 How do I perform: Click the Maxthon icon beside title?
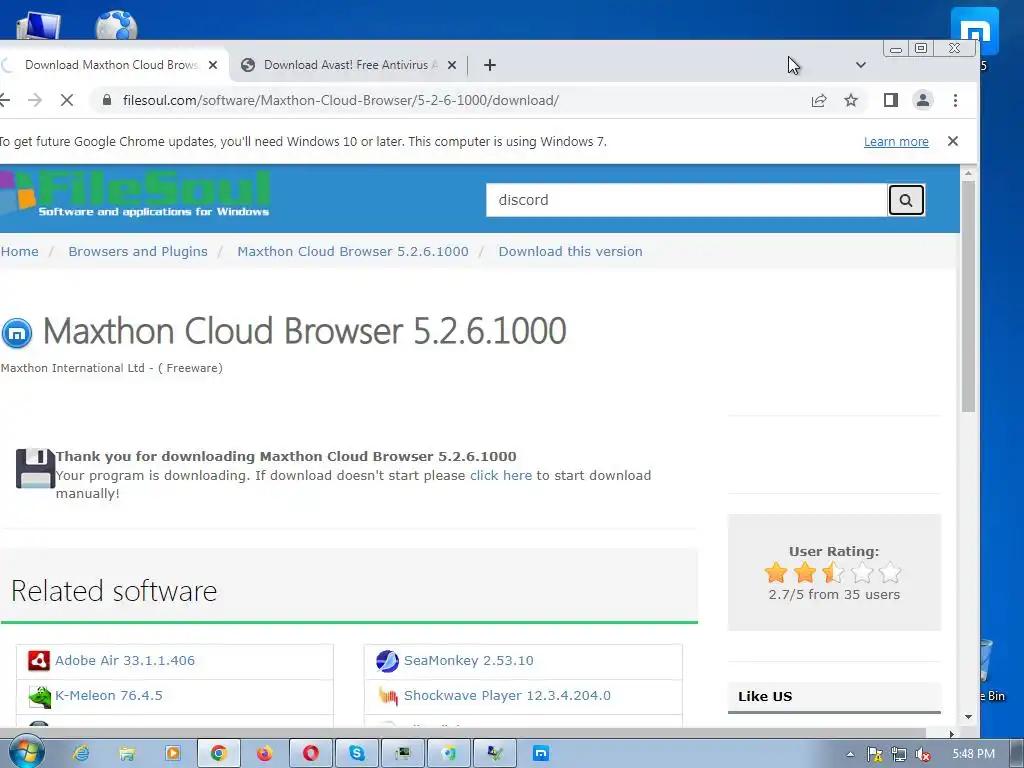coord(17,333)
